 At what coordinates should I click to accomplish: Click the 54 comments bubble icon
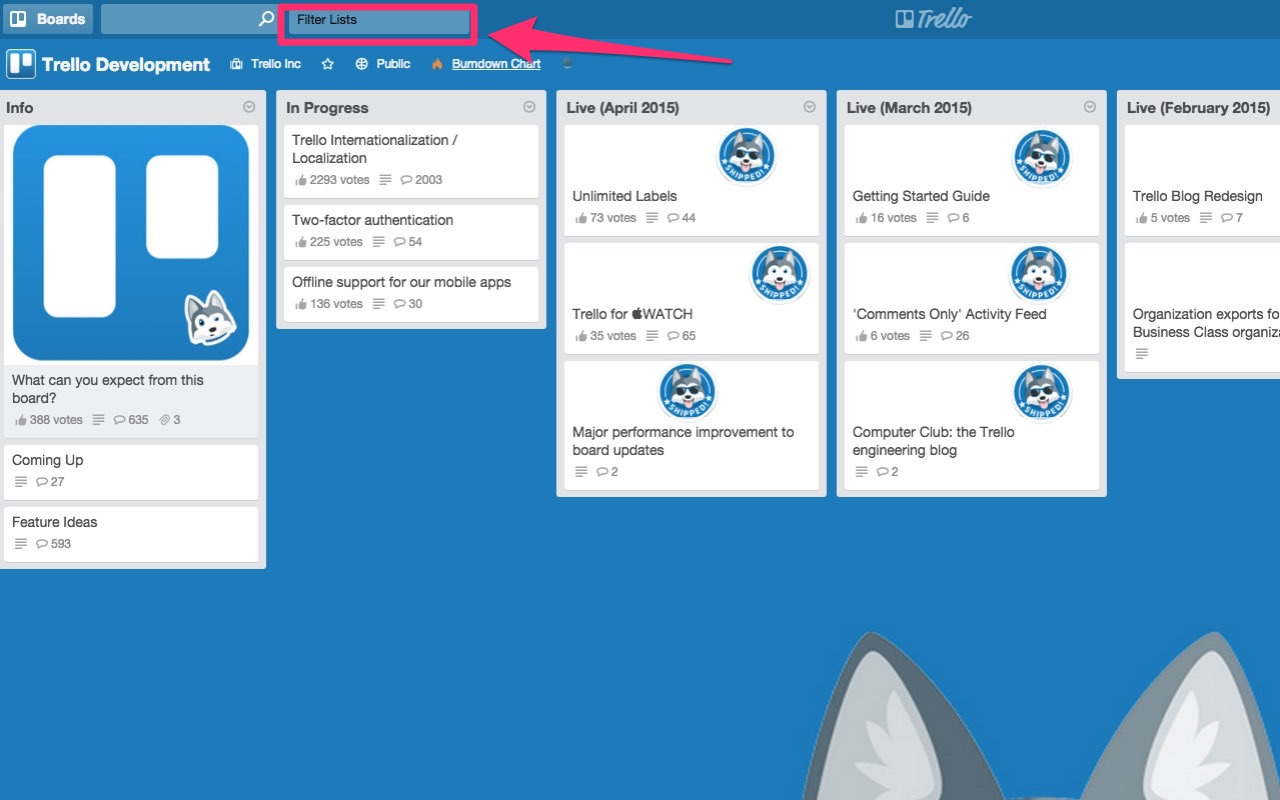click(x=400, y=242)
